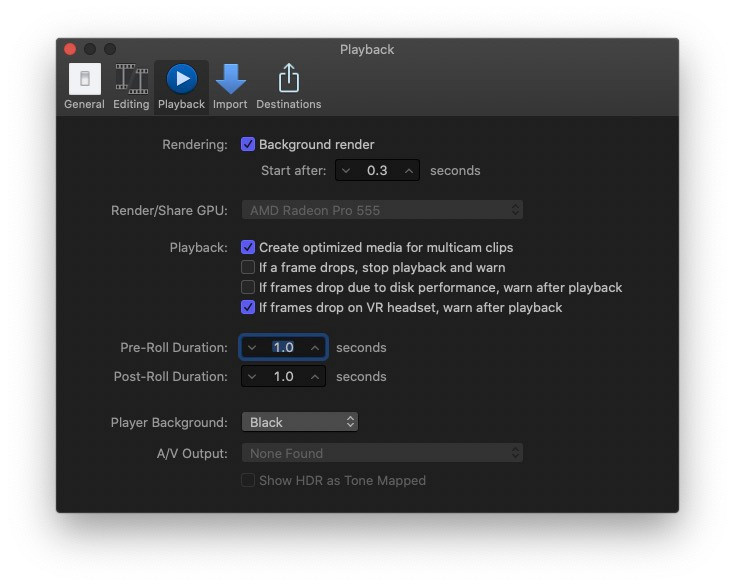This screenshot has height=587, width=735.
Task: Decrease the Post-Roll Duration value
Action: [252, 376]
